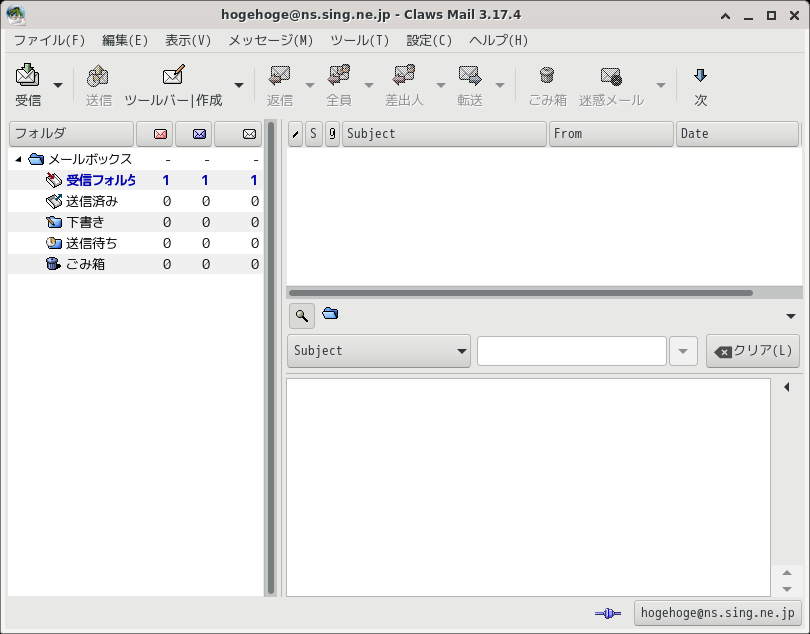This screenshot has width=810, height=634.
Task: Select the 下書き drafts folder
Action: click(135, 222)
